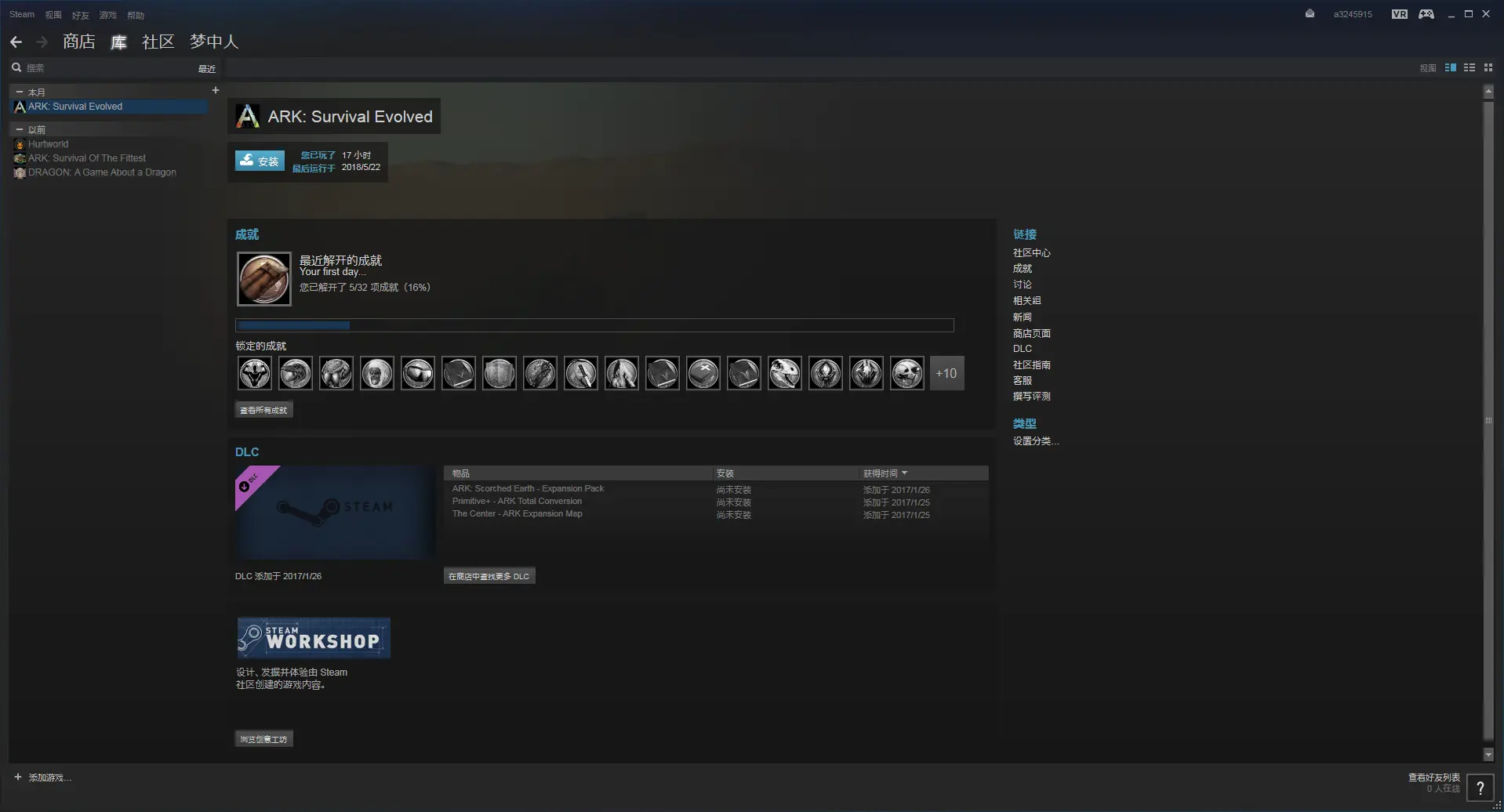The image size is (1504, 812).
Task: Switch to list view mode
Action: [1469, 67]
